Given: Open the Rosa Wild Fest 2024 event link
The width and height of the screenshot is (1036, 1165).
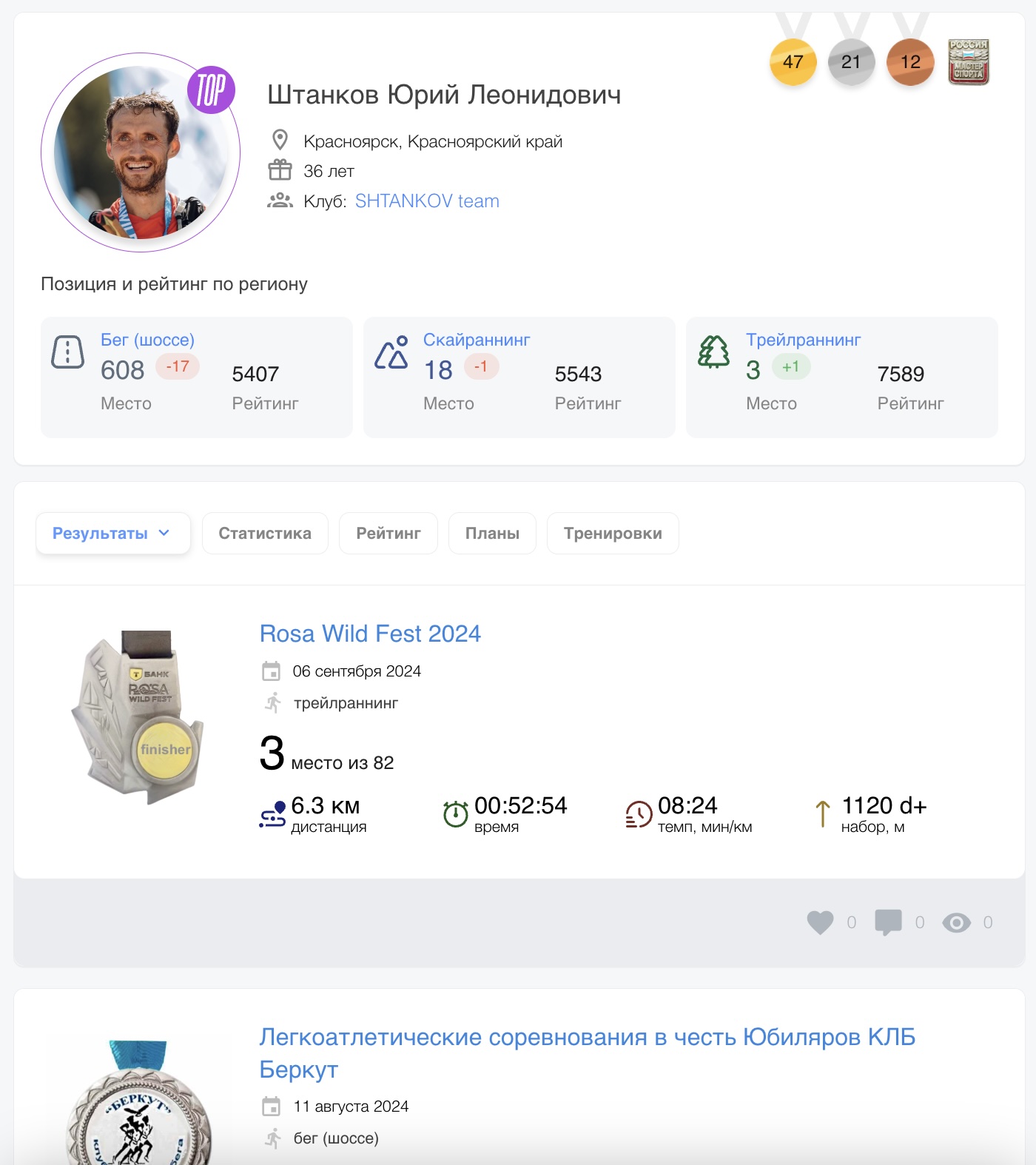Looking at the screenshot, I should [370, 634].
